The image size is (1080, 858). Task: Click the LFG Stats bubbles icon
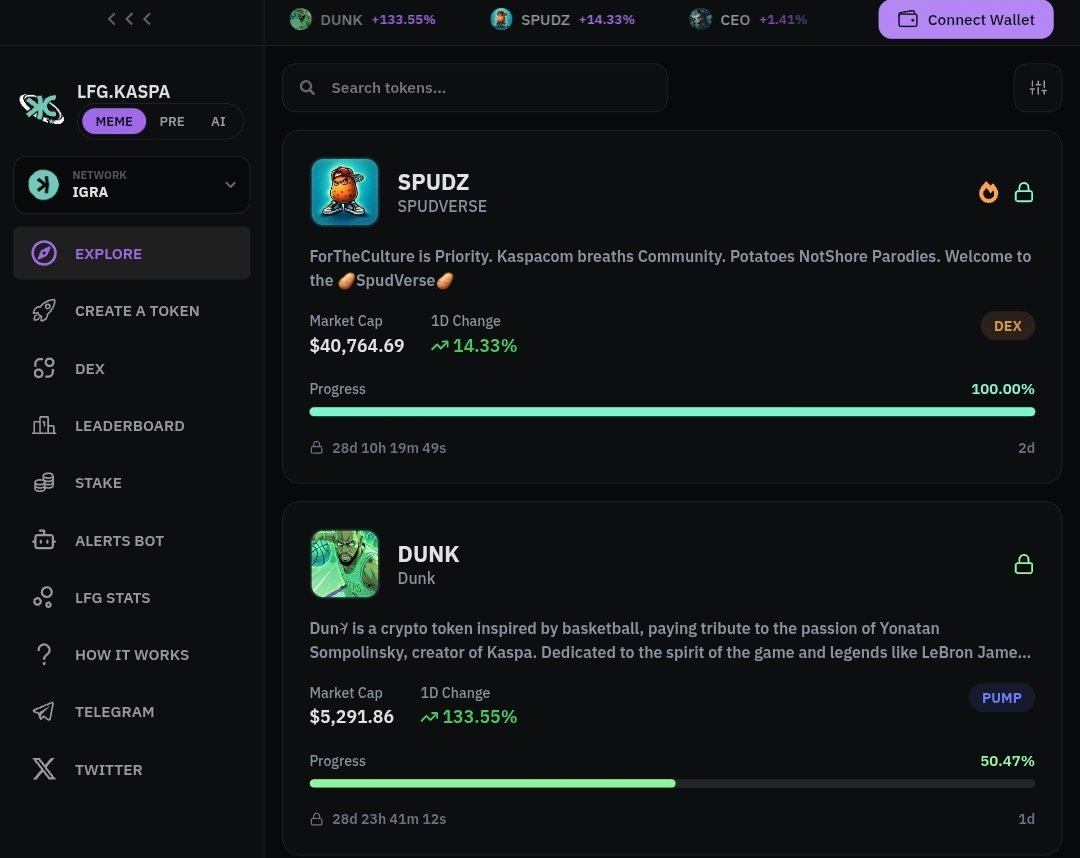[x=43, y=597]
